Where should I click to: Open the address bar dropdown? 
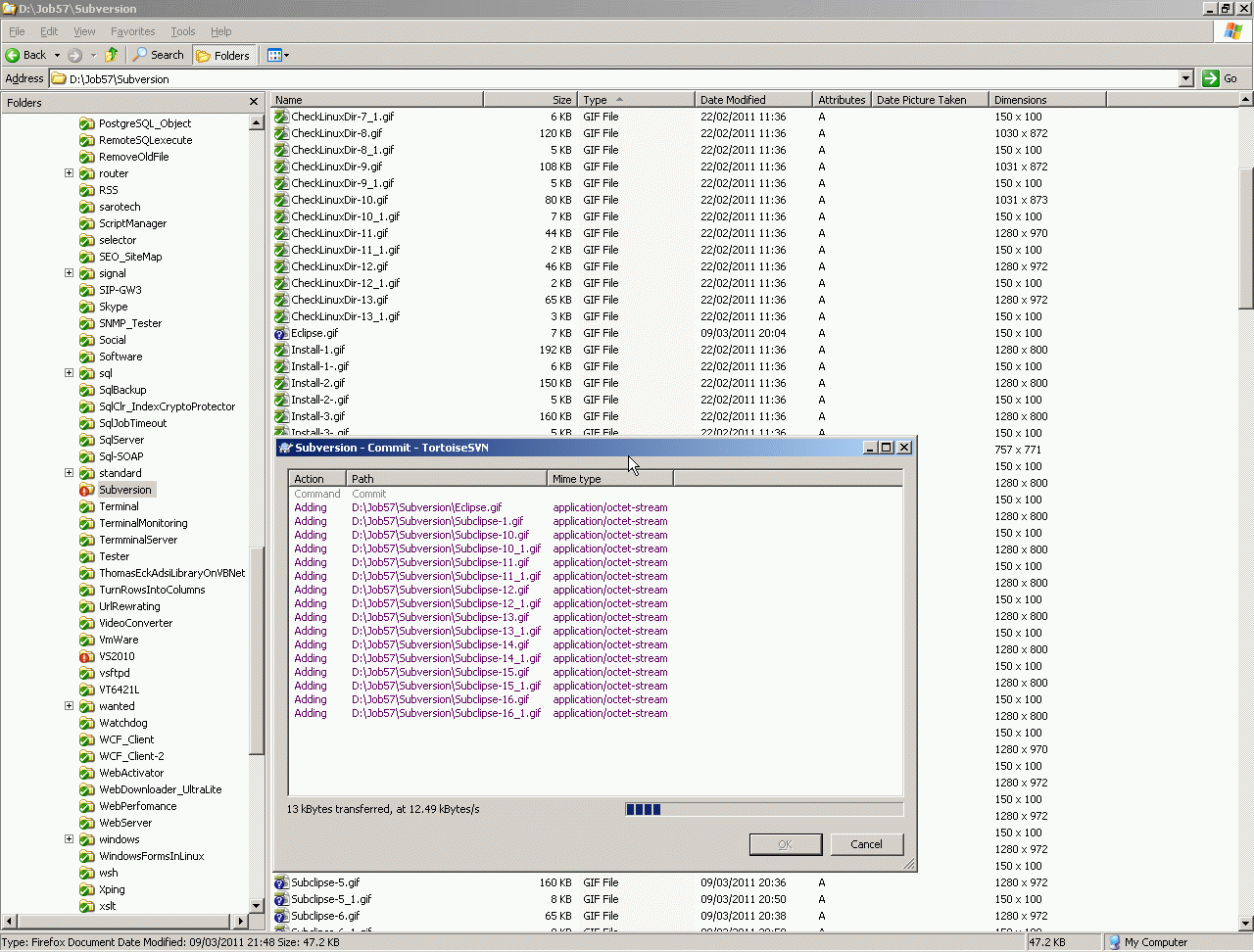tap(1185, 78)
